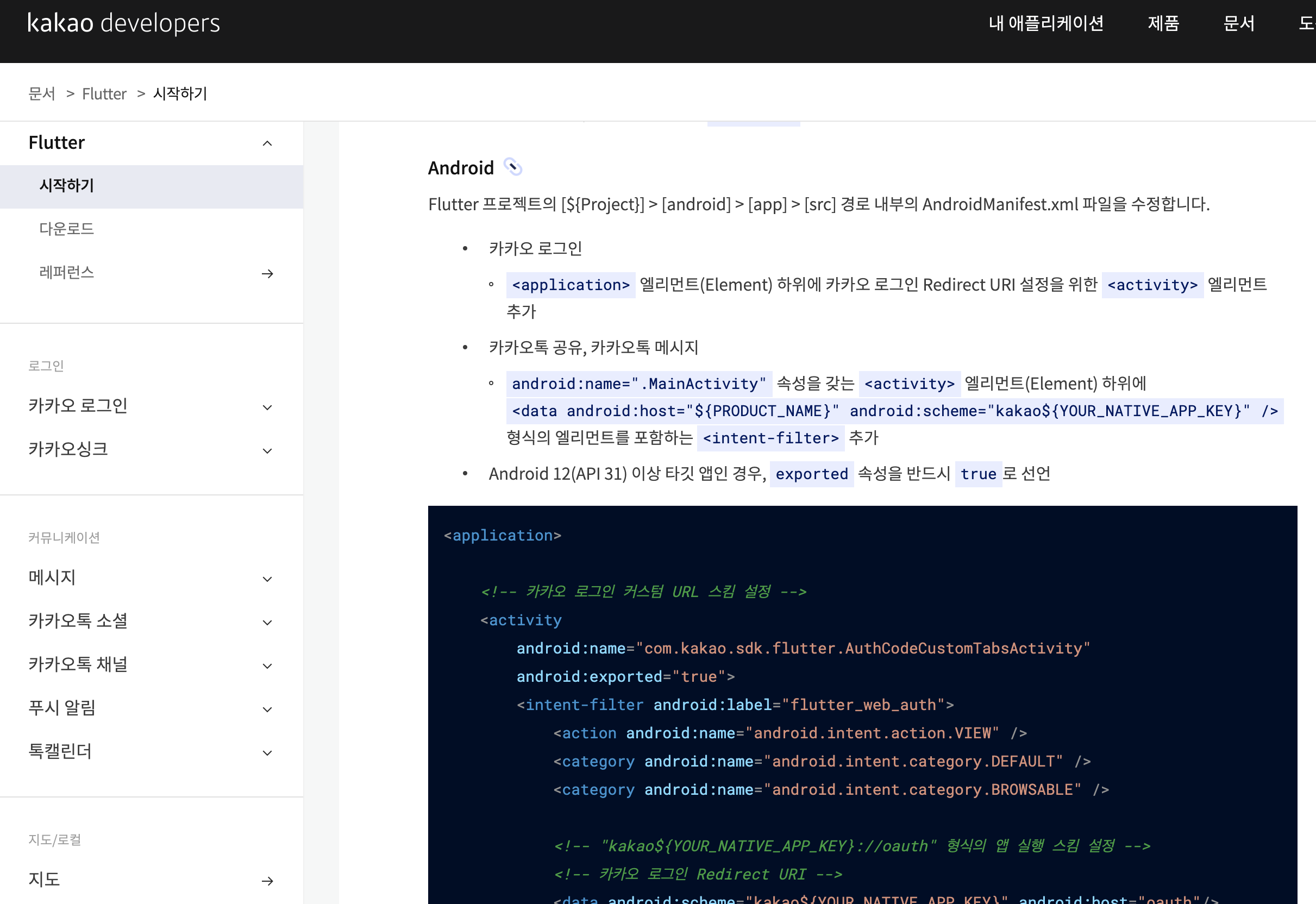1316x904 pixels.
Task: Open the 제품 top menu
Action: pos(1163,23)
